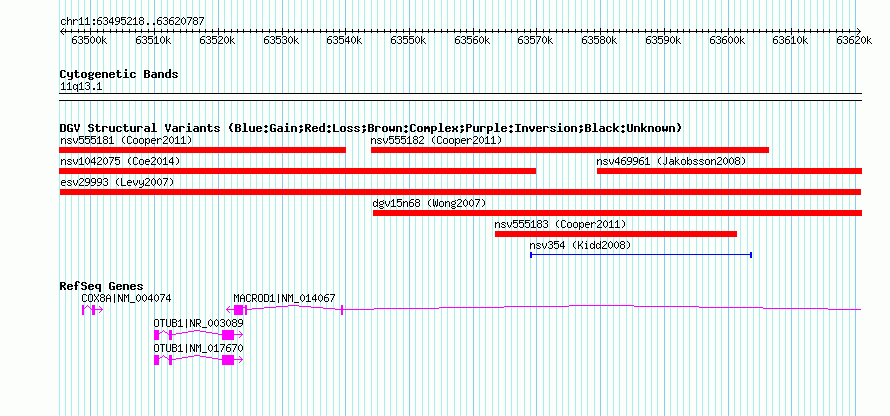
Task: Click the COX8A gene glyph
Action: coord(92,310)
